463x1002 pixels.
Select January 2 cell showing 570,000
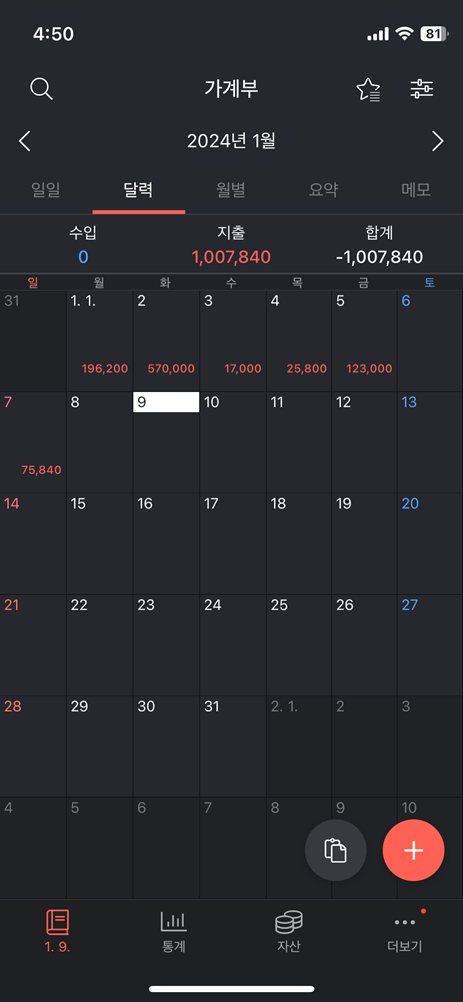tap(166, 341)
